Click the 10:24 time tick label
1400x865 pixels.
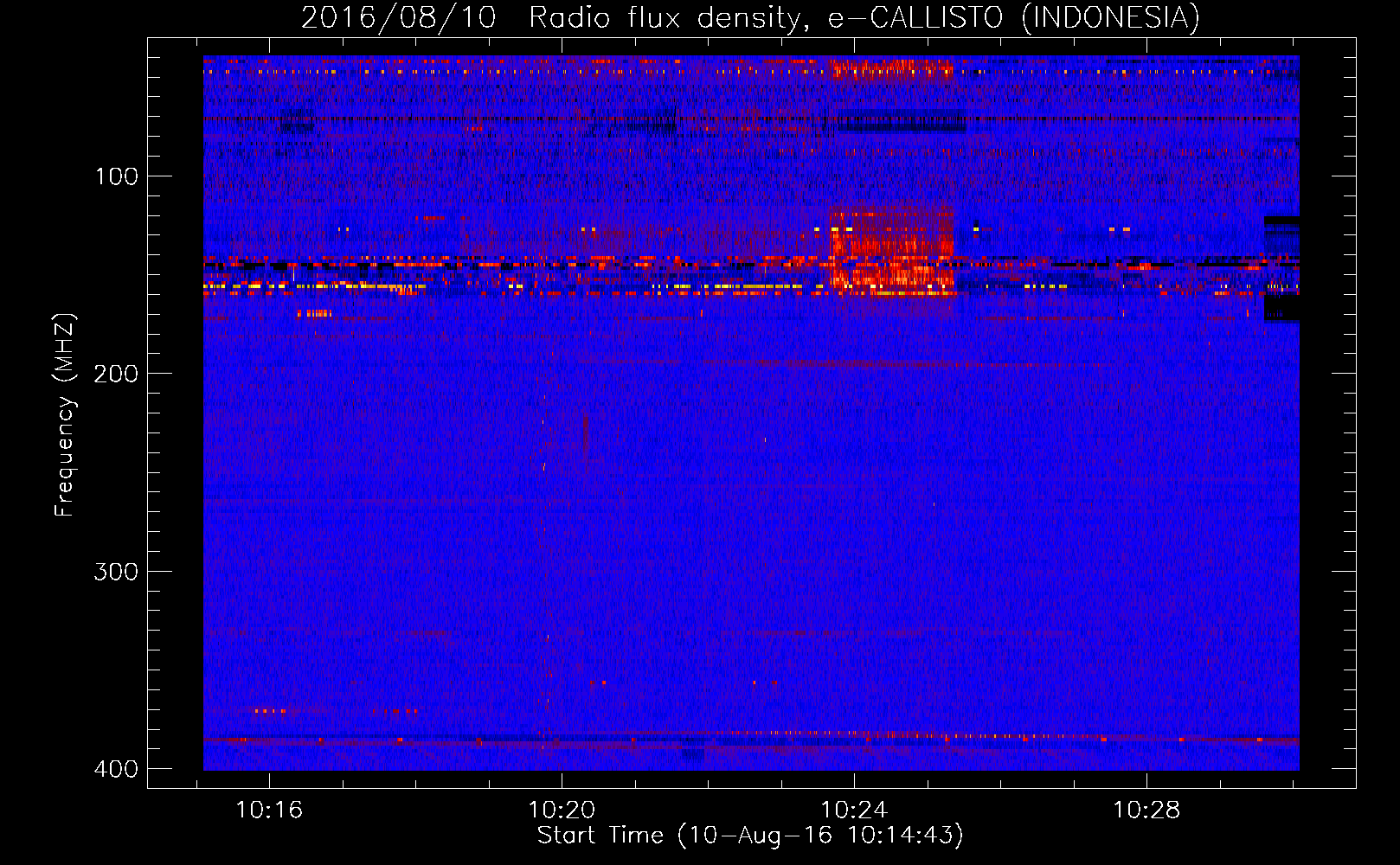tap(854, 811)
